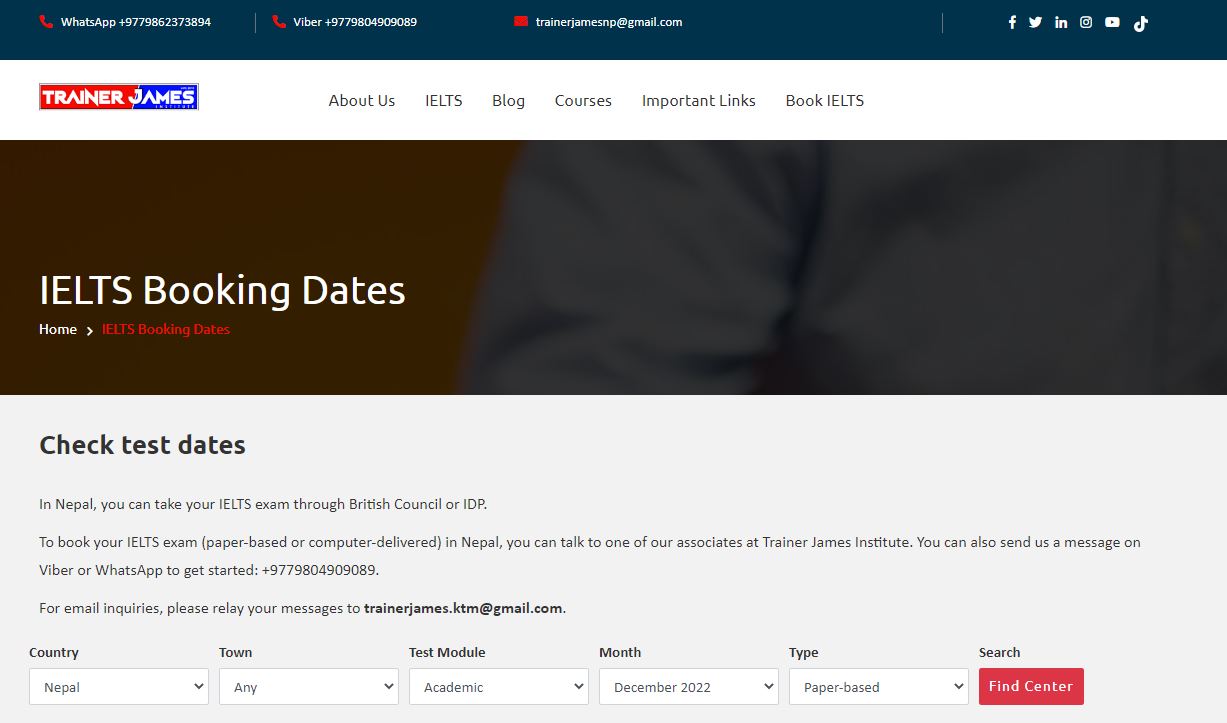Open the YouTube social icon
1227x723 pixels.
click(1112, 22)
